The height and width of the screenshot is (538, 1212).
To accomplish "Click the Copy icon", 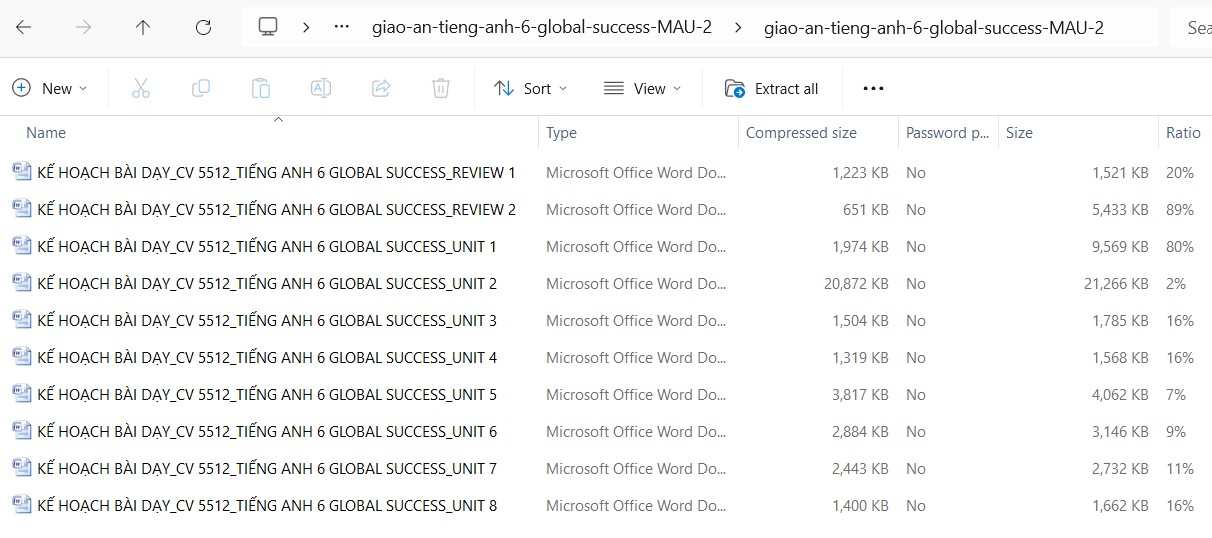I will (x=201, y=88).
